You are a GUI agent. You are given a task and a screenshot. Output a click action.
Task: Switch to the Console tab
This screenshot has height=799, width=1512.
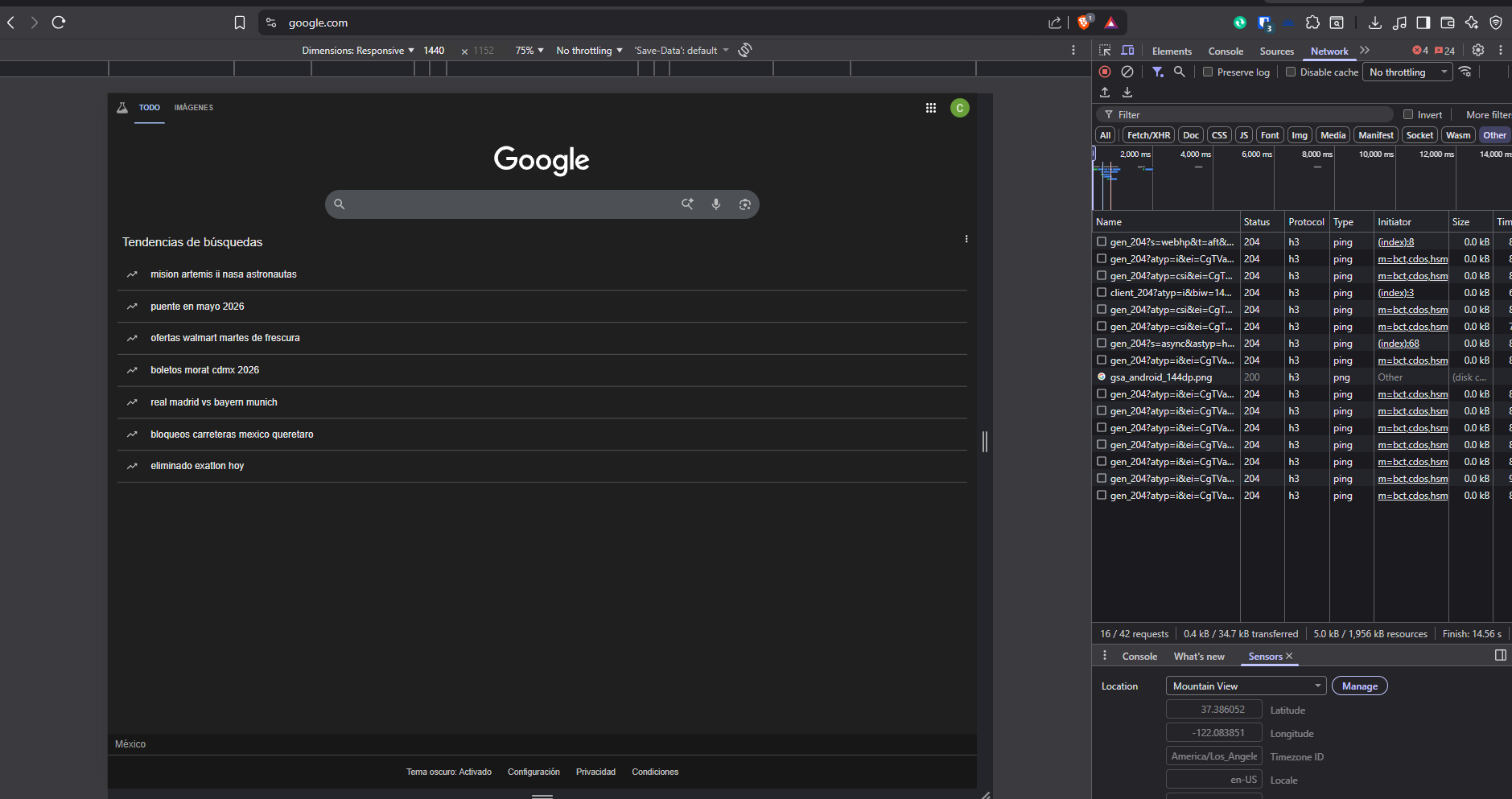(1226, 51)
